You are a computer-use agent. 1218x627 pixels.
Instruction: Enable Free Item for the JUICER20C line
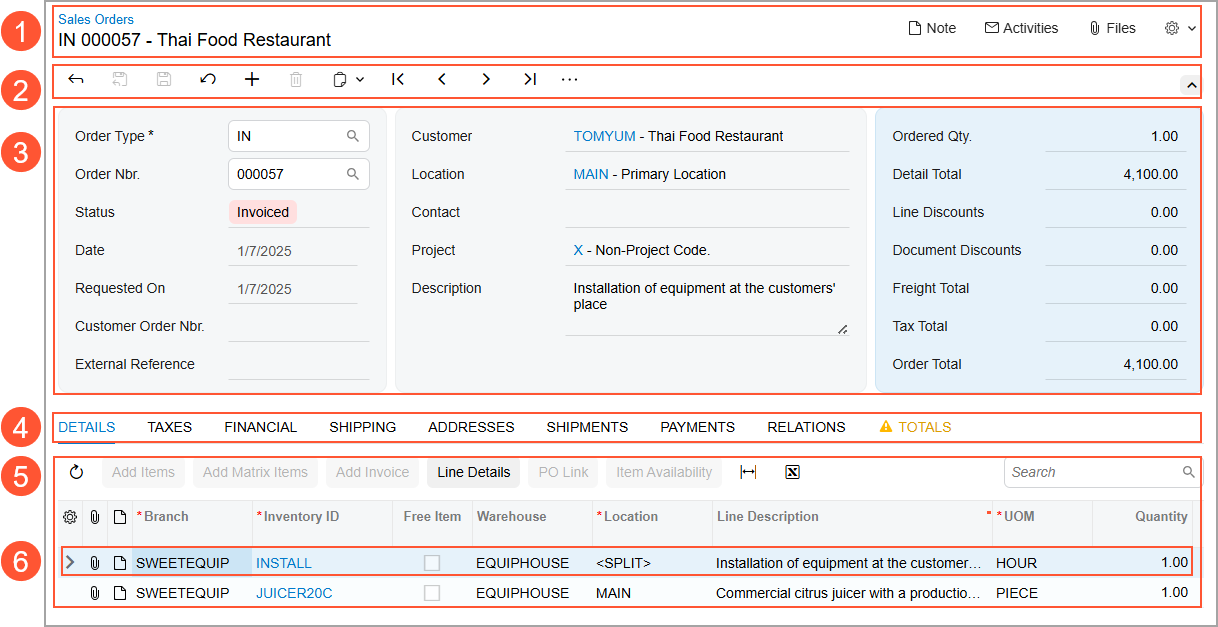point(432,592)
